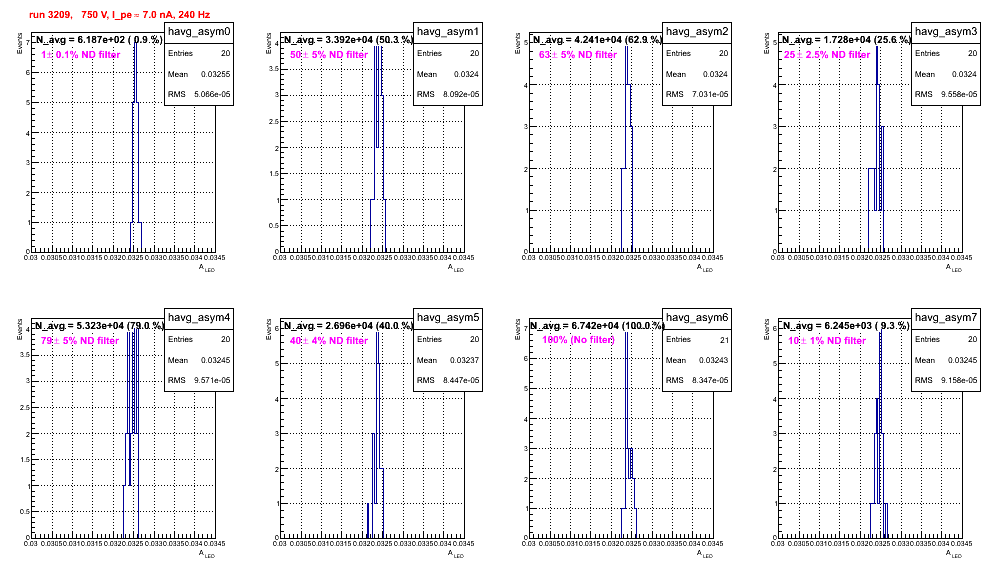Select the magenta 50± 5% ND filter label

(x=329, y=55)
